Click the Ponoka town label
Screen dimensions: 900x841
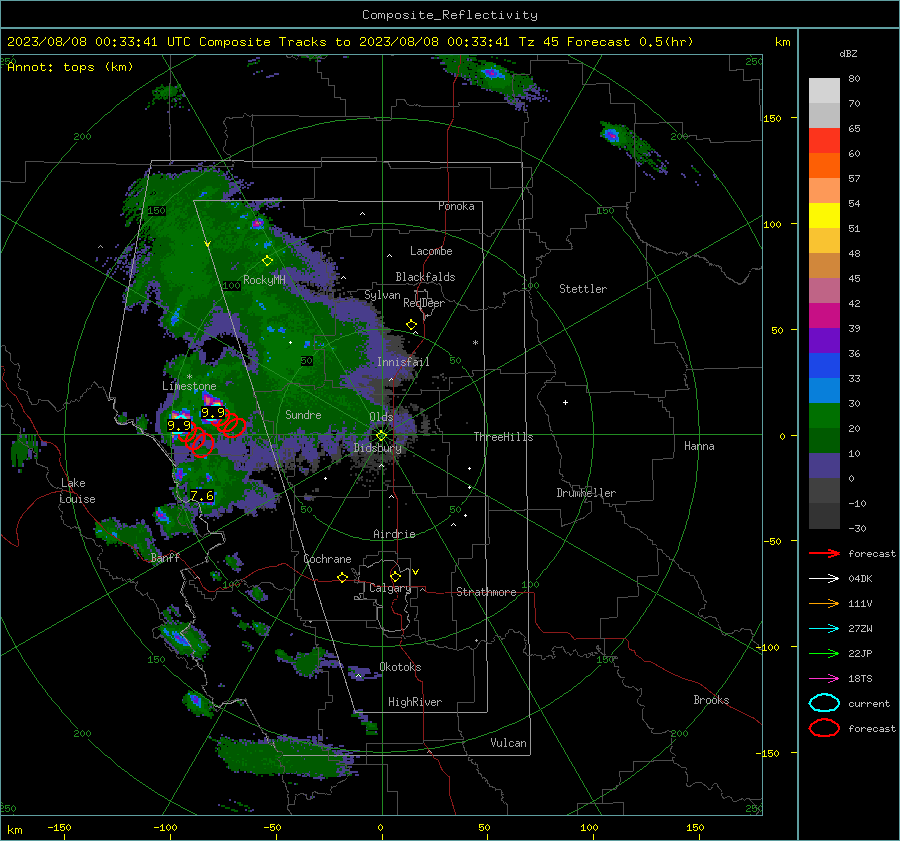[x=456, y=206]
